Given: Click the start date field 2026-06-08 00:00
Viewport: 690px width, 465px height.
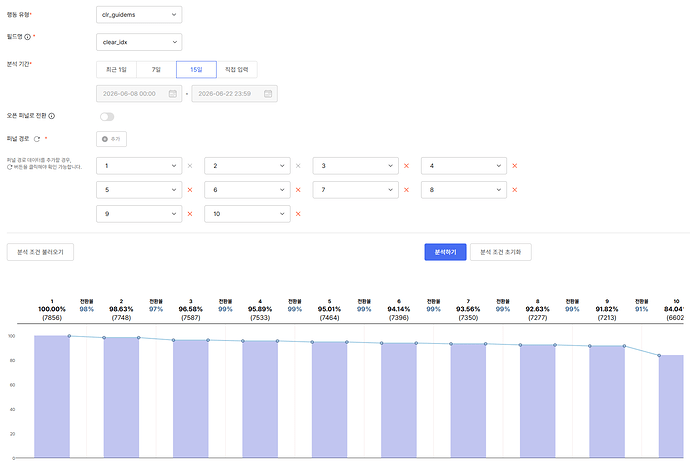Looking at the screenshot, I should click(139, 94).
